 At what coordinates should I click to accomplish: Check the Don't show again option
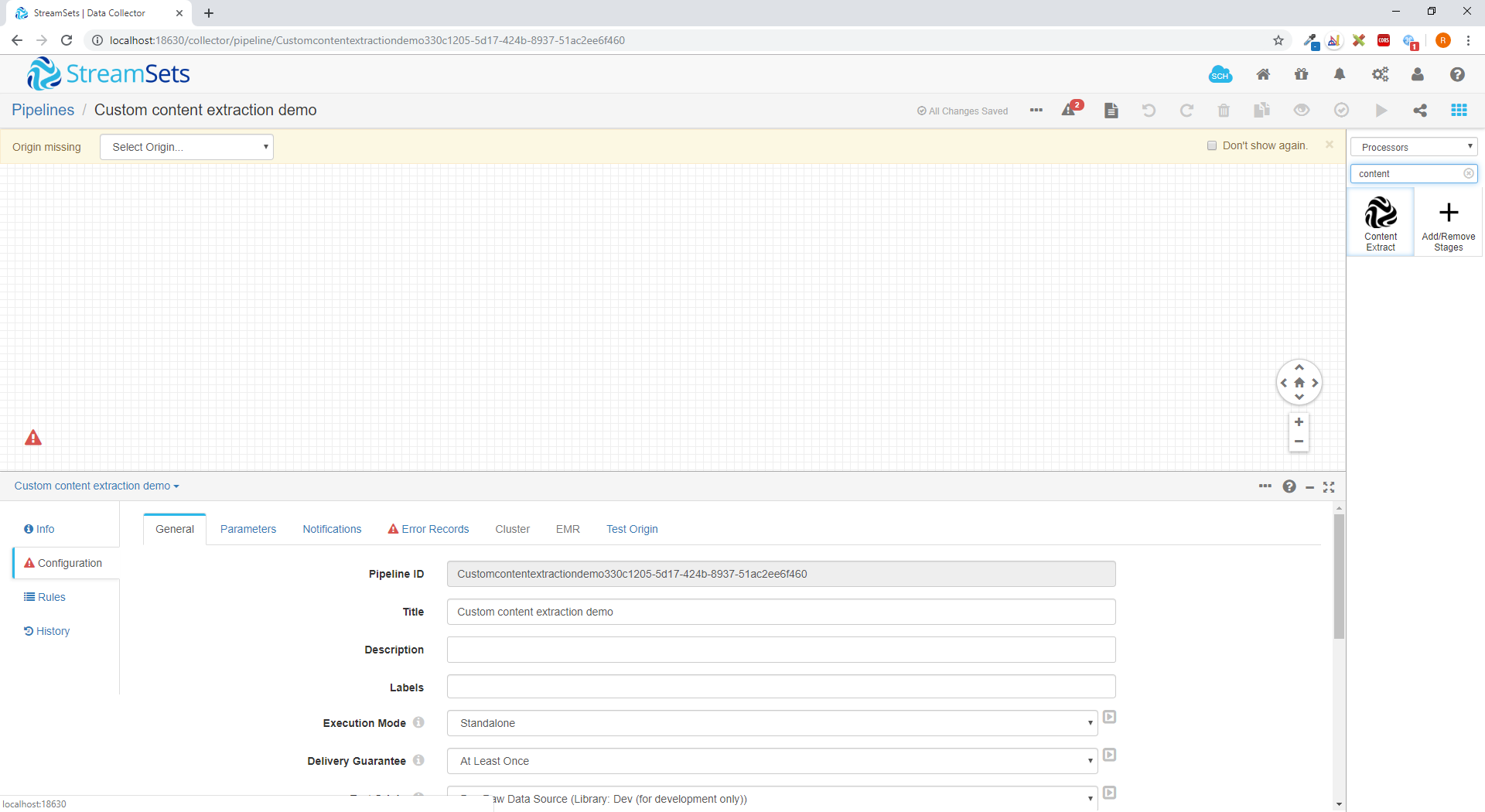coord(1212,145)
